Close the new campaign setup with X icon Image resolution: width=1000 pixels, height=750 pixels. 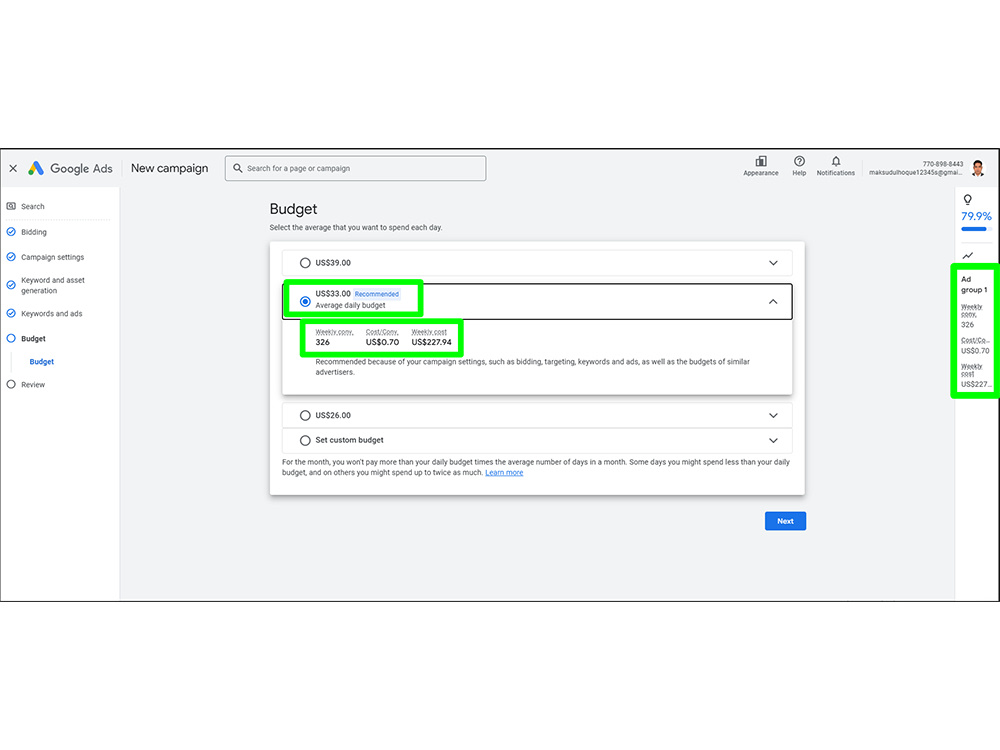[13, 168]
